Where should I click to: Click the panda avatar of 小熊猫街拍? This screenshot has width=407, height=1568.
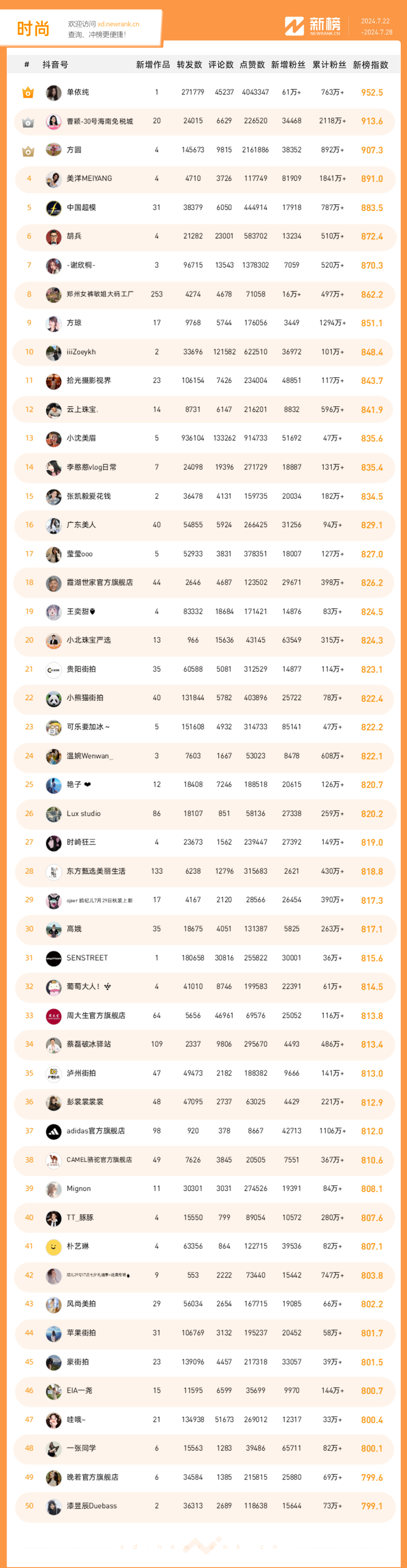pos(54,699)
